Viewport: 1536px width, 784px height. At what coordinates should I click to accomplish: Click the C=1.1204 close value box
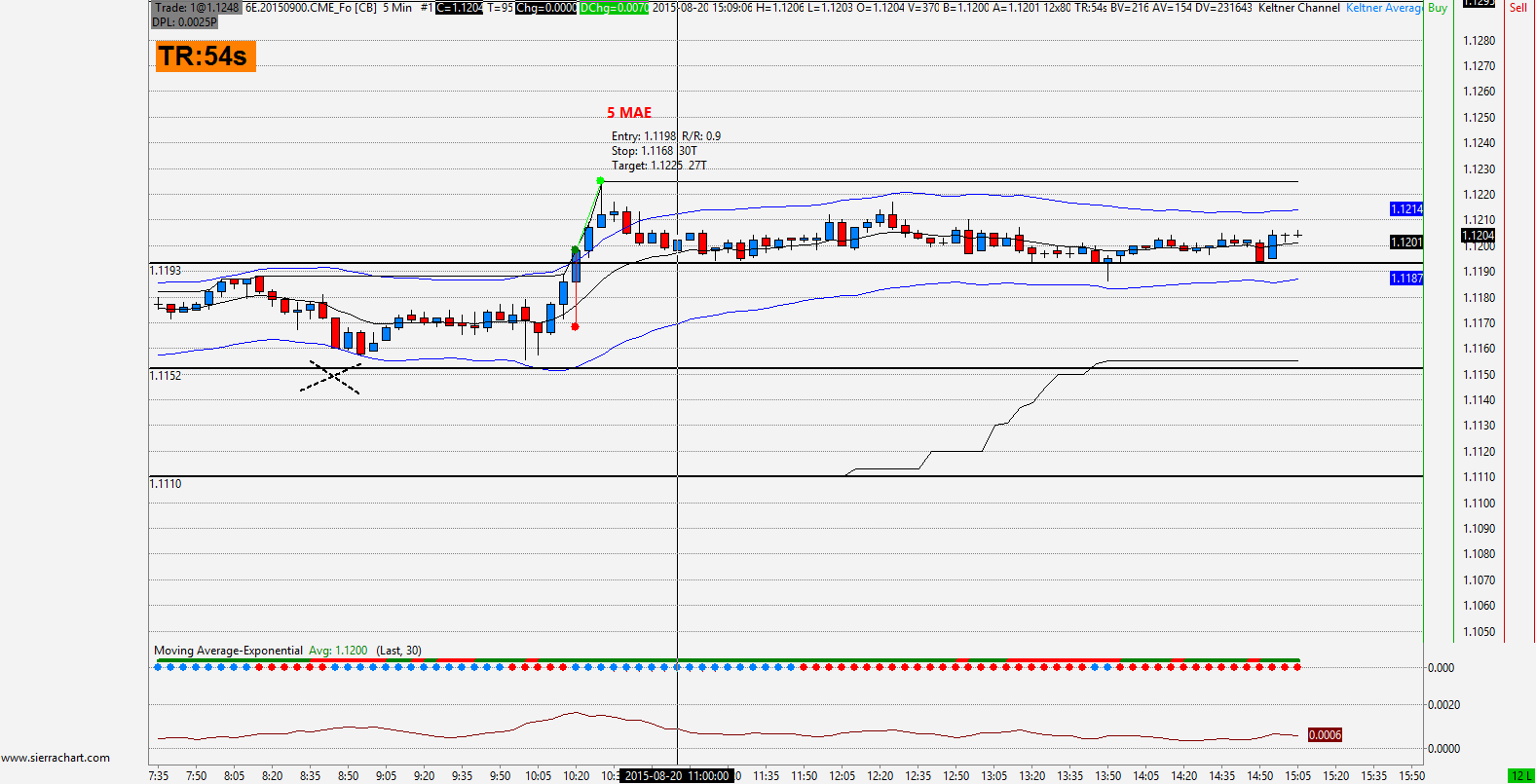pos(459,8)
